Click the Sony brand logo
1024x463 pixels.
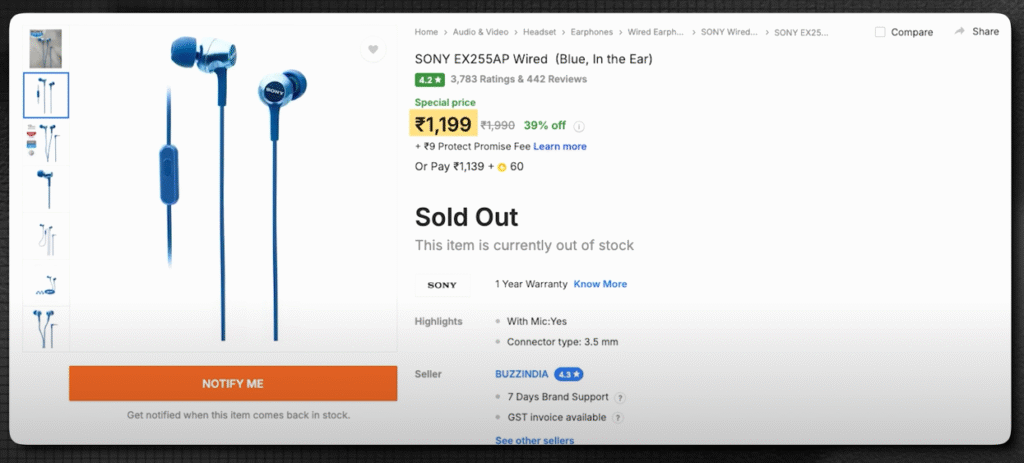tap(442, 285)
